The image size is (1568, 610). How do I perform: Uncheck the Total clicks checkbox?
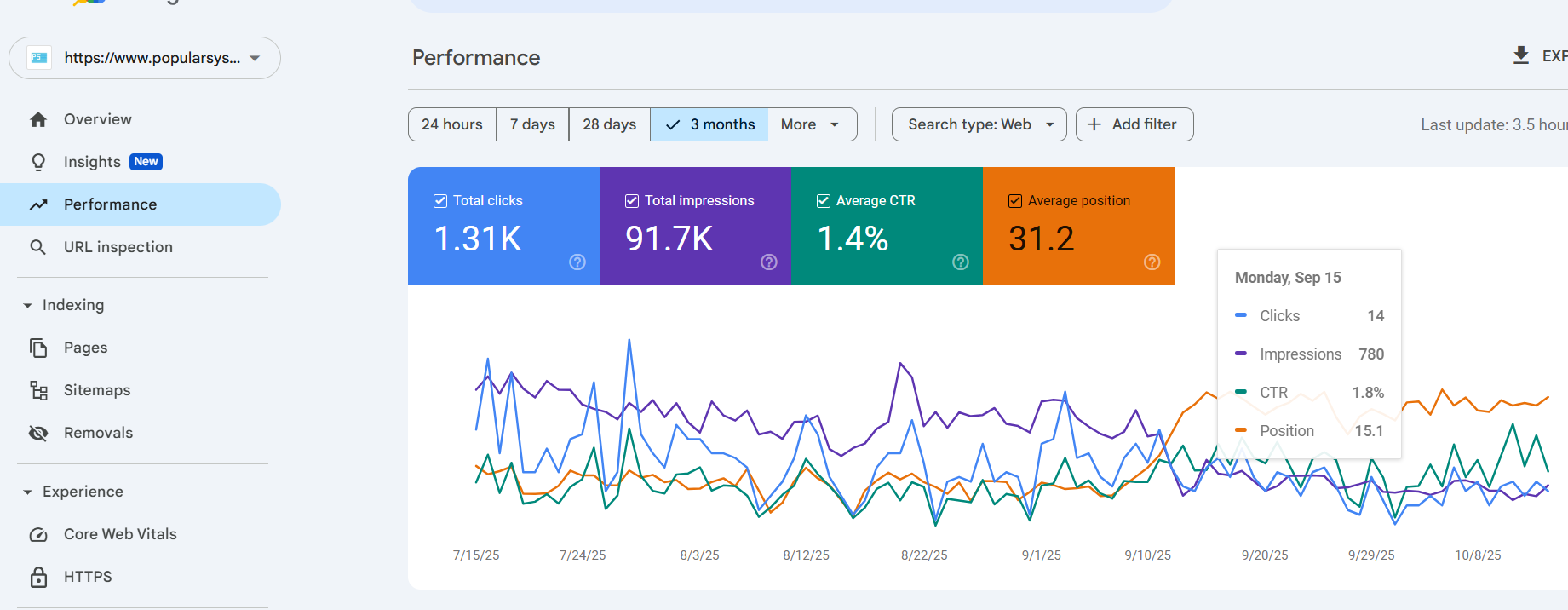point(440,201)
